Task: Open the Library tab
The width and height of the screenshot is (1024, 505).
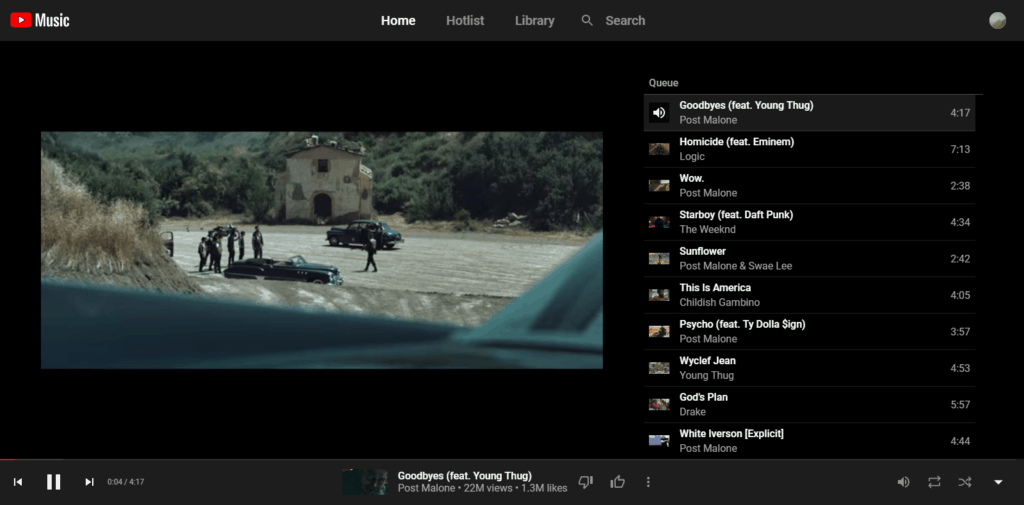Action: 534,20
